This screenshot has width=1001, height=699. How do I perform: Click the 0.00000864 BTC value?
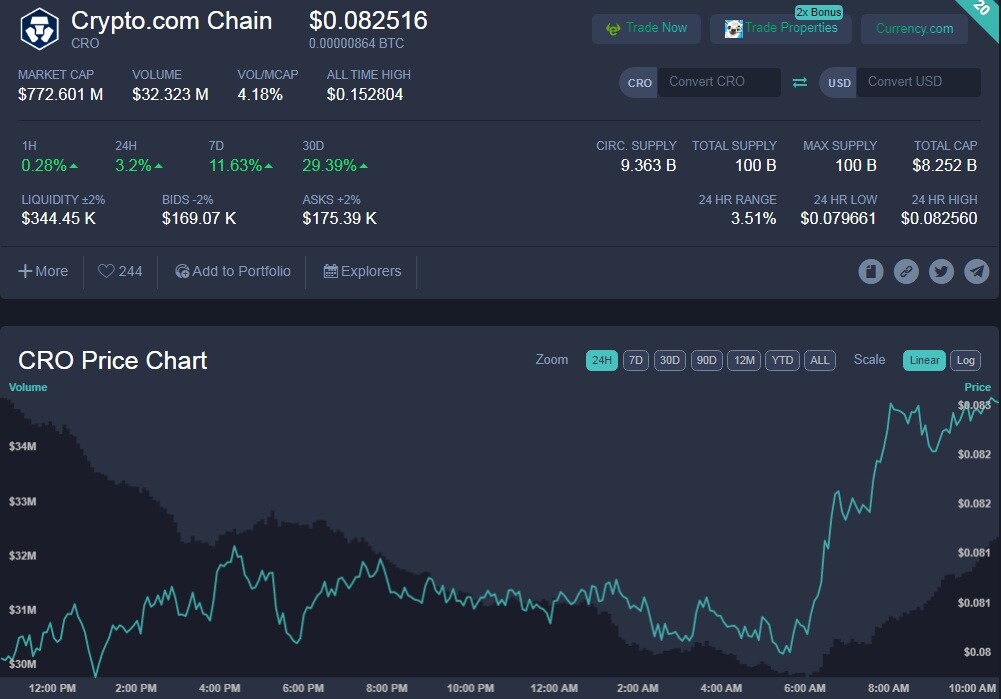point(356,43)
